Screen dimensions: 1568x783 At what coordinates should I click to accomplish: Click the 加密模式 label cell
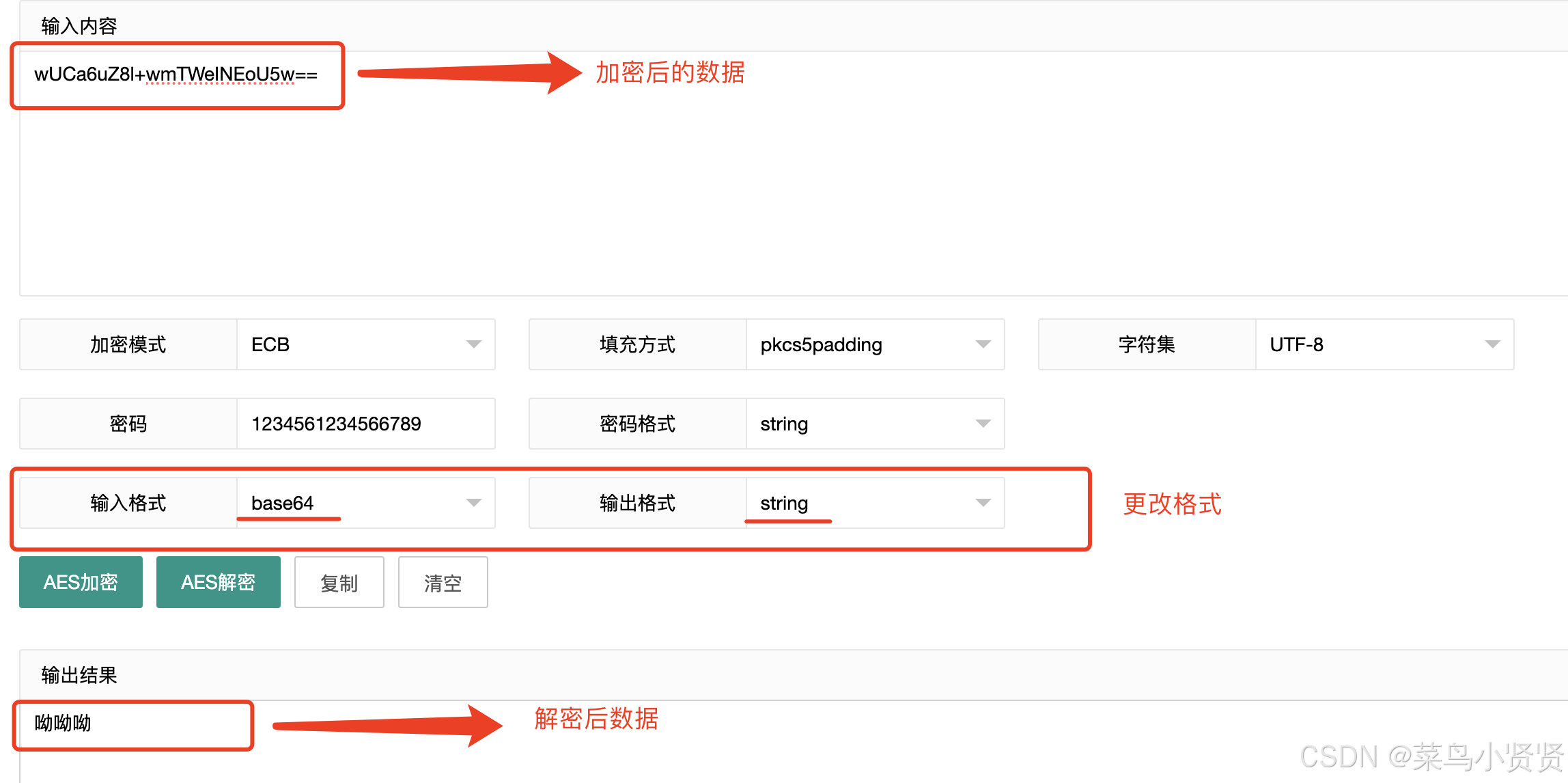coord(128,344)
